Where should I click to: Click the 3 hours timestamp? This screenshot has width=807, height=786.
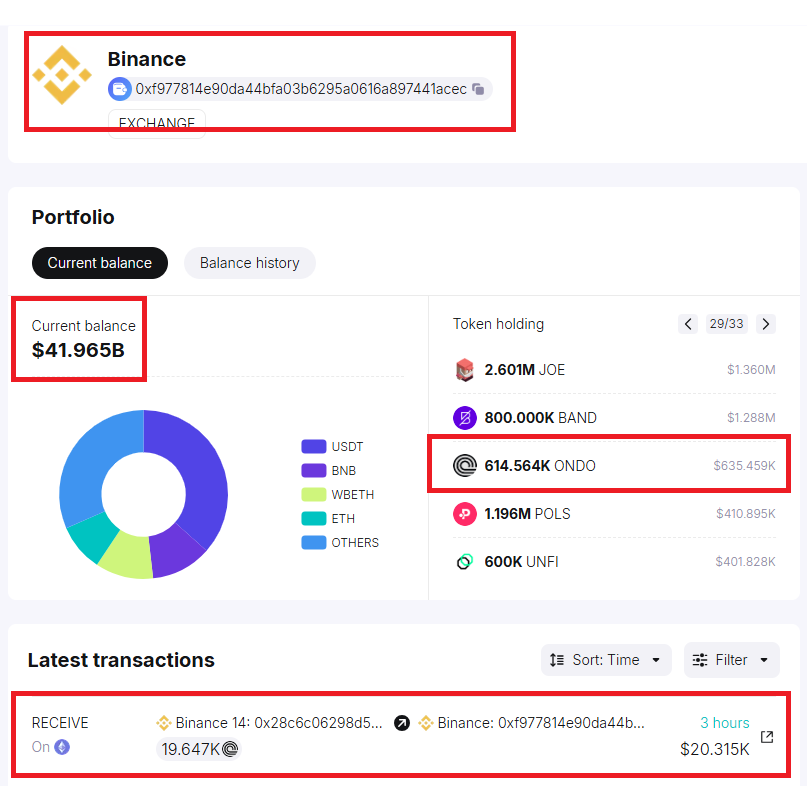pyautogui.click(x=725, y=723)
